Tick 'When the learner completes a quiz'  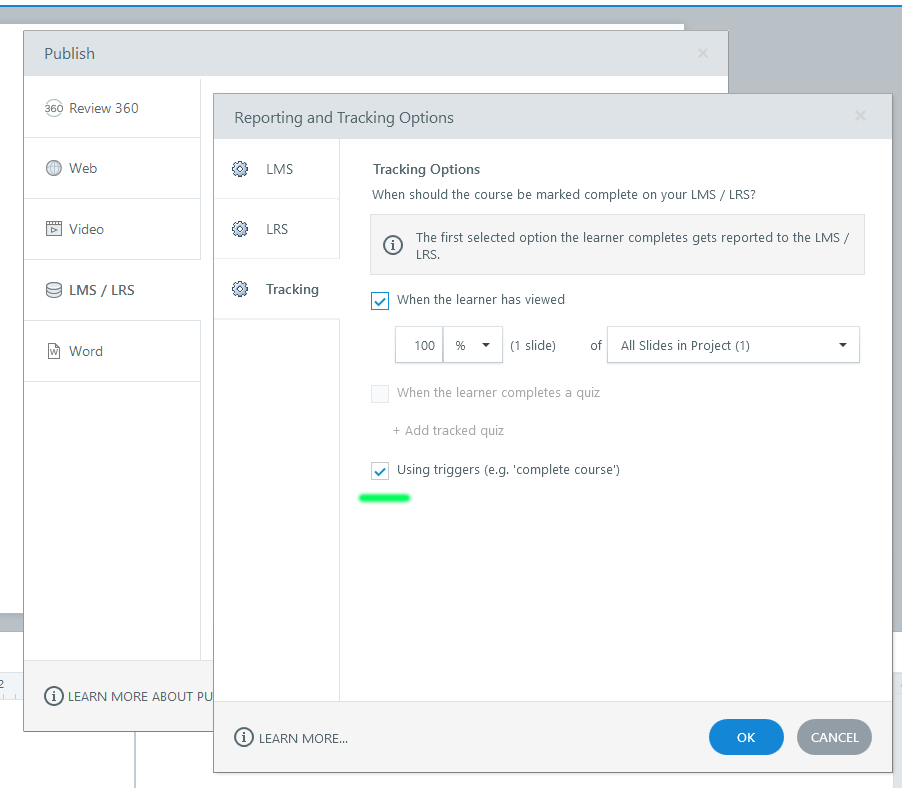pyautogui.click(x=380, y=393)
